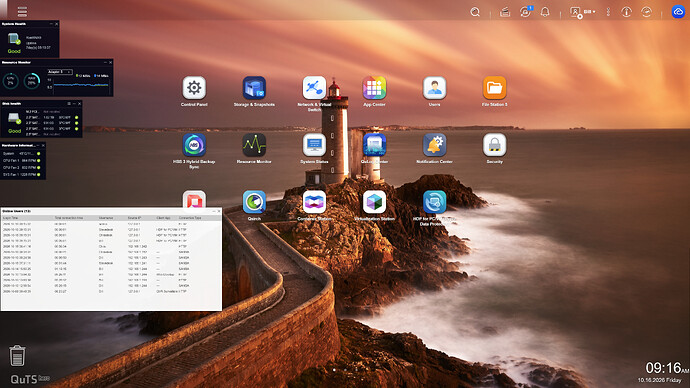Launch the Qsirch search app
The width and height of the screenshot is (690, 388).
254,202
